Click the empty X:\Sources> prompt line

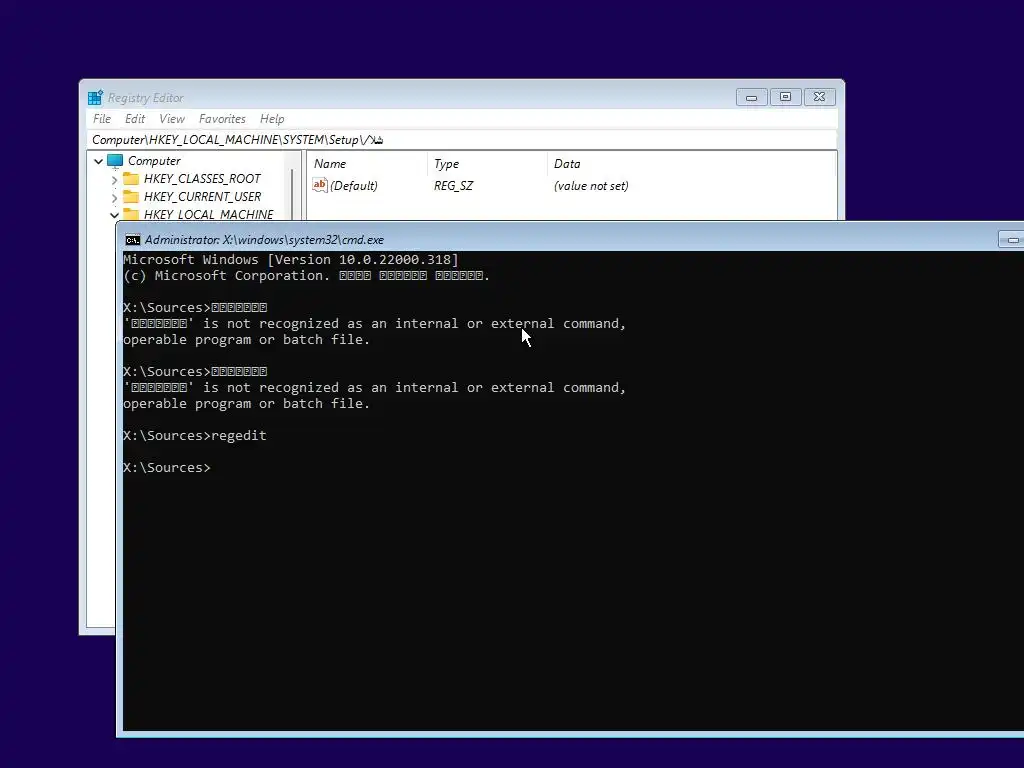point(167,468)
